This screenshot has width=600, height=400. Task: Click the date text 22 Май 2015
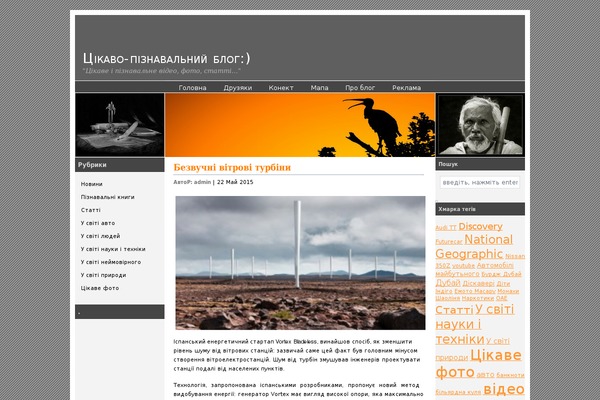(x=235, y=182)
